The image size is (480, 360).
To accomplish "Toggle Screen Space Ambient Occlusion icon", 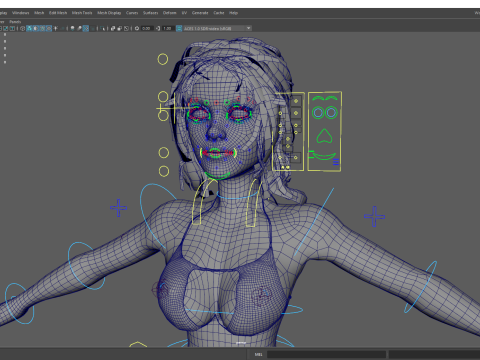I will coord(72,28).
